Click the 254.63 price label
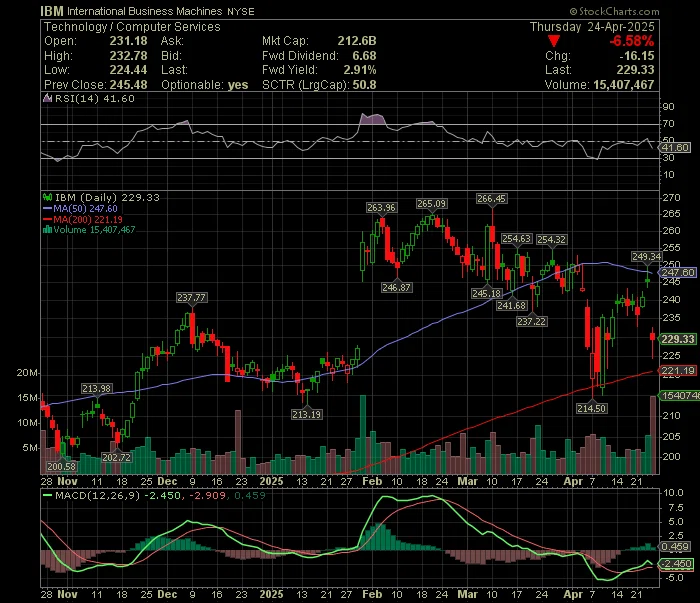 (517, 239)
